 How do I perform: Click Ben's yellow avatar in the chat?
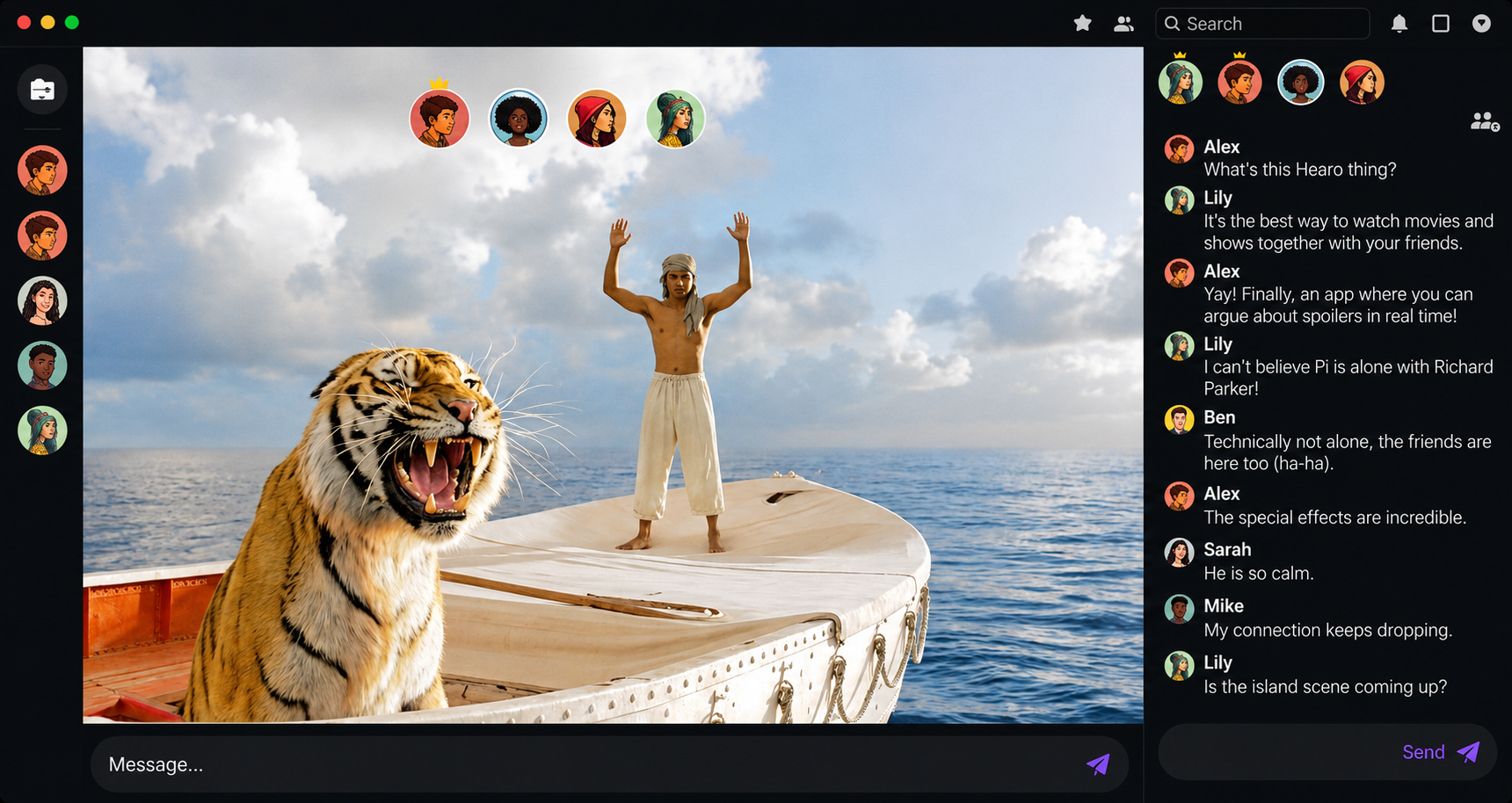point(1179,420)
